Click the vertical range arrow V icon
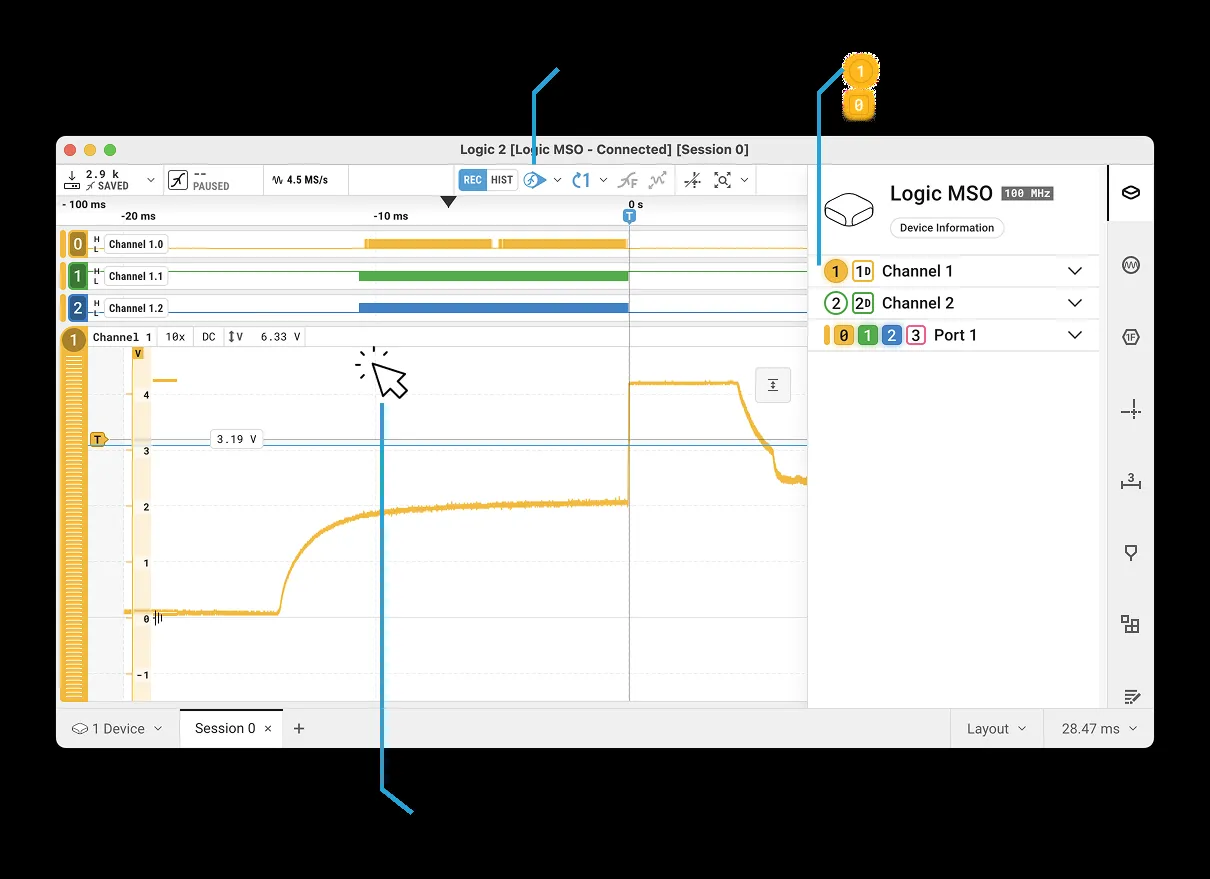This screenshot has width=1210, height=879. coord(236,337)
